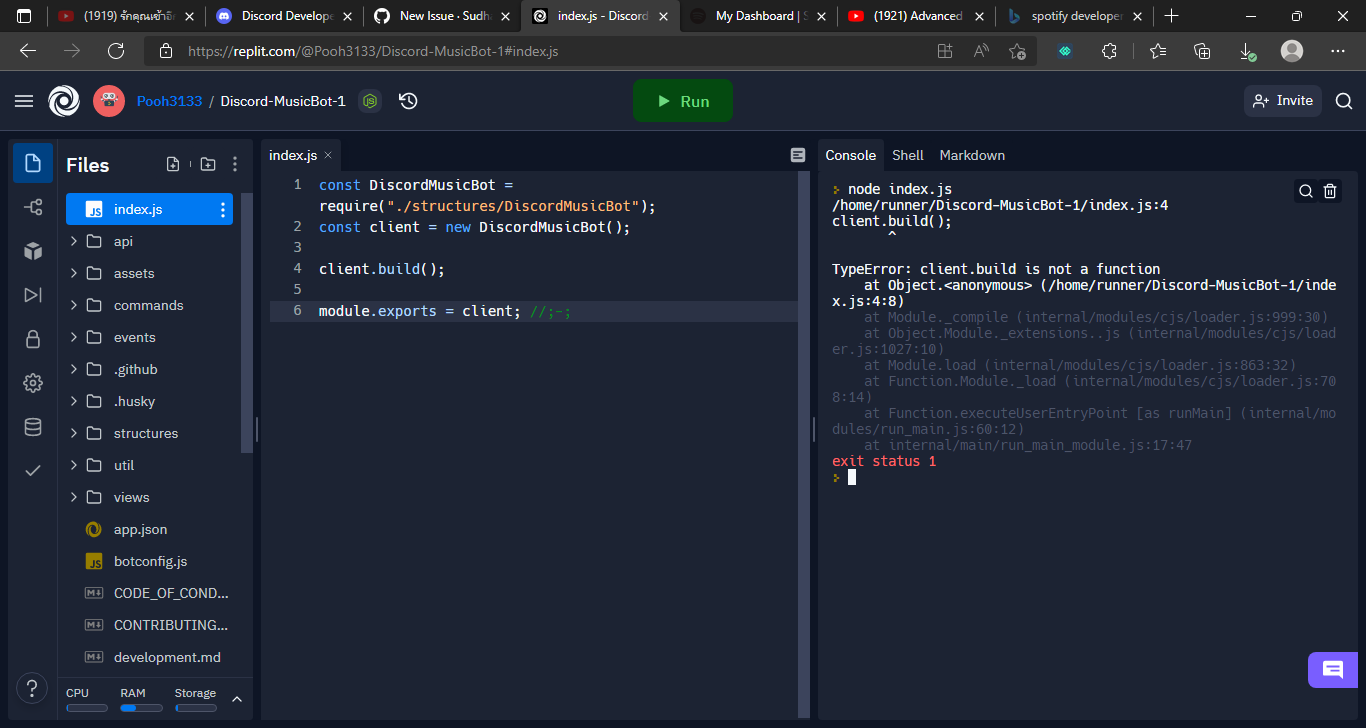Open the console search magnifier icon
The height and width of the screenshot is (728, 1366).
pyautogui.click(x=1305, y=190)
